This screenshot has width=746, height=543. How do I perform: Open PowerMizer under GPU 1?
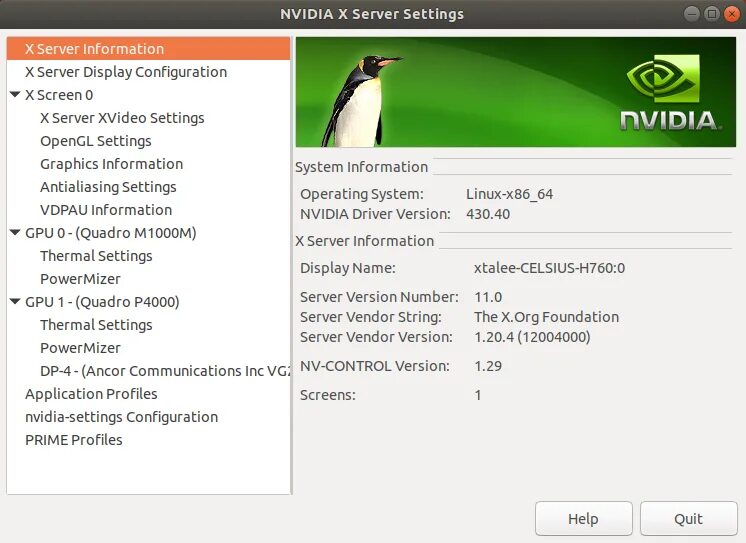pos(80,348)
